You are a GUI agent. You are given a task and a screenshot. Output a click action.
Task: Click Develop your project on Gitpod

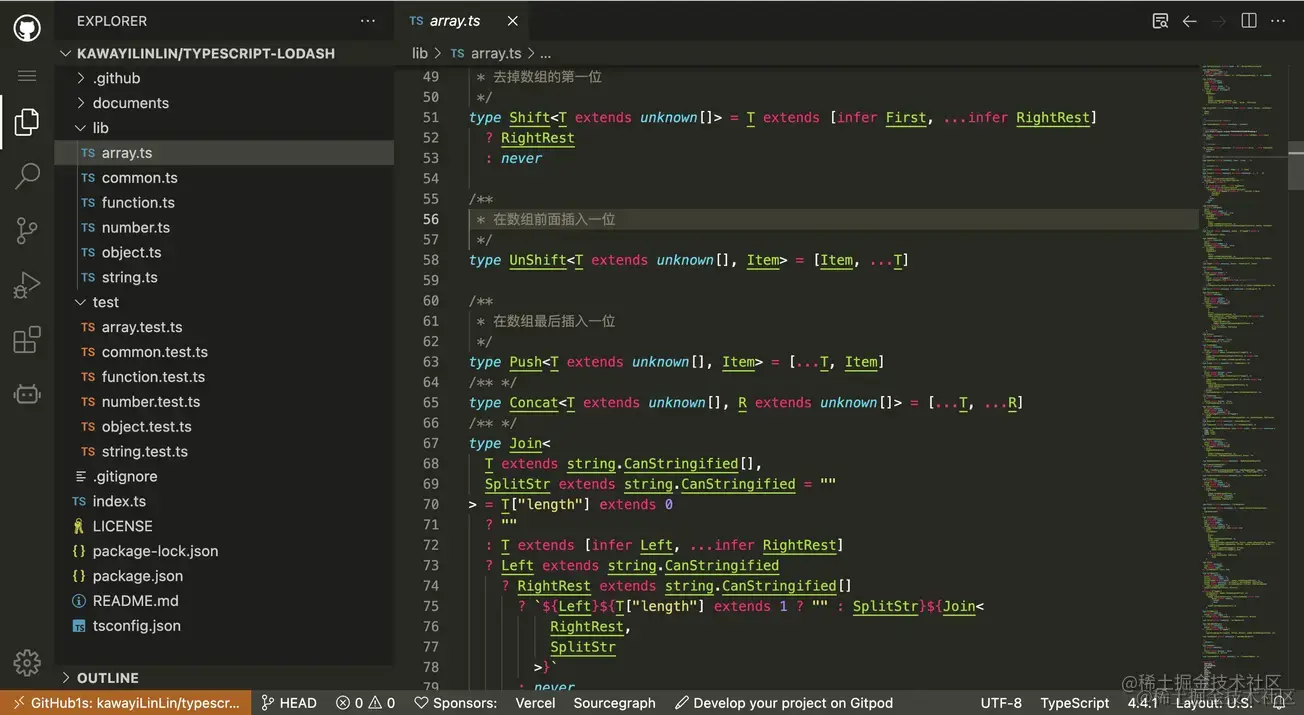[x=784, y=703]
